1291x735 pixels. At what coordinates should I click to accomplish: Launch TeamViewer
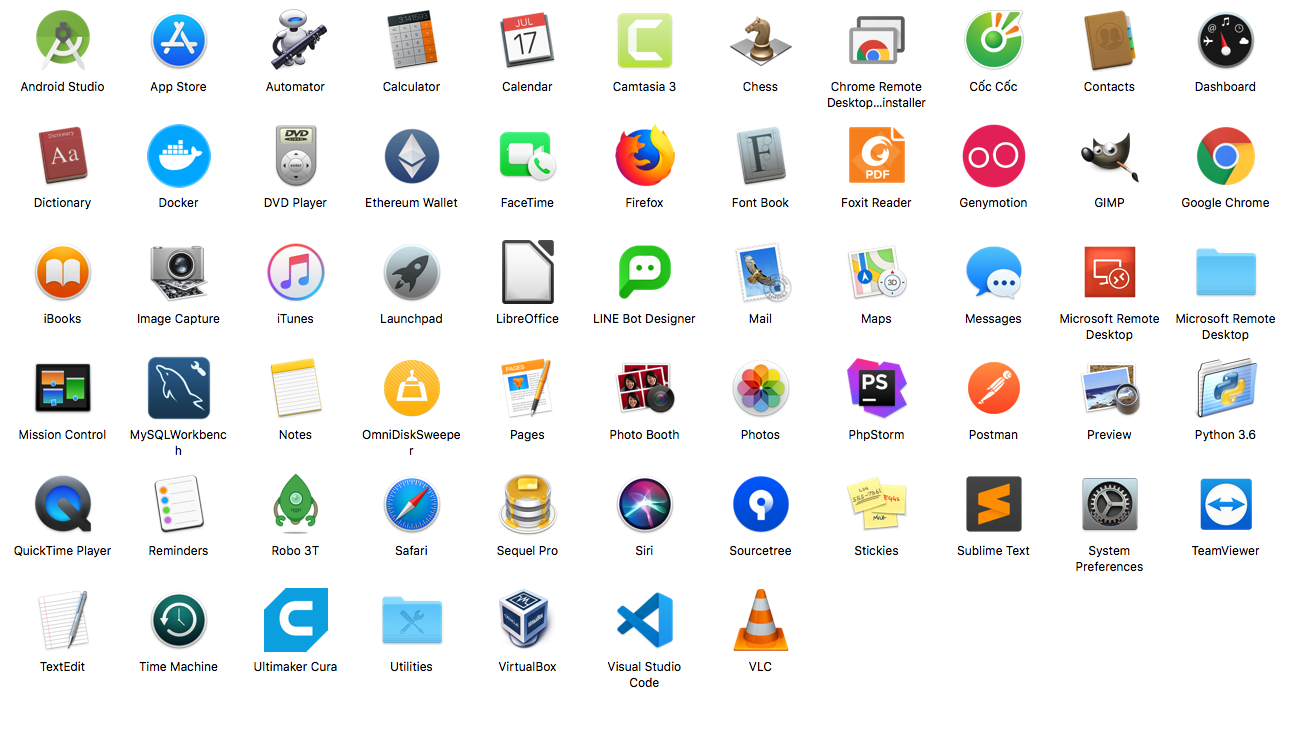tap(1225, 504)
